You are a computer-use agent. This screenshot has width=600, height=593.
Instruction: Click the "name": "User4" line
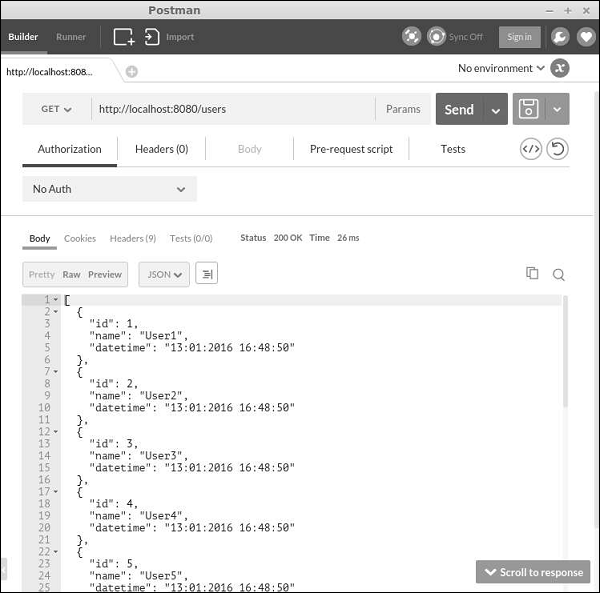coord(139,515)
